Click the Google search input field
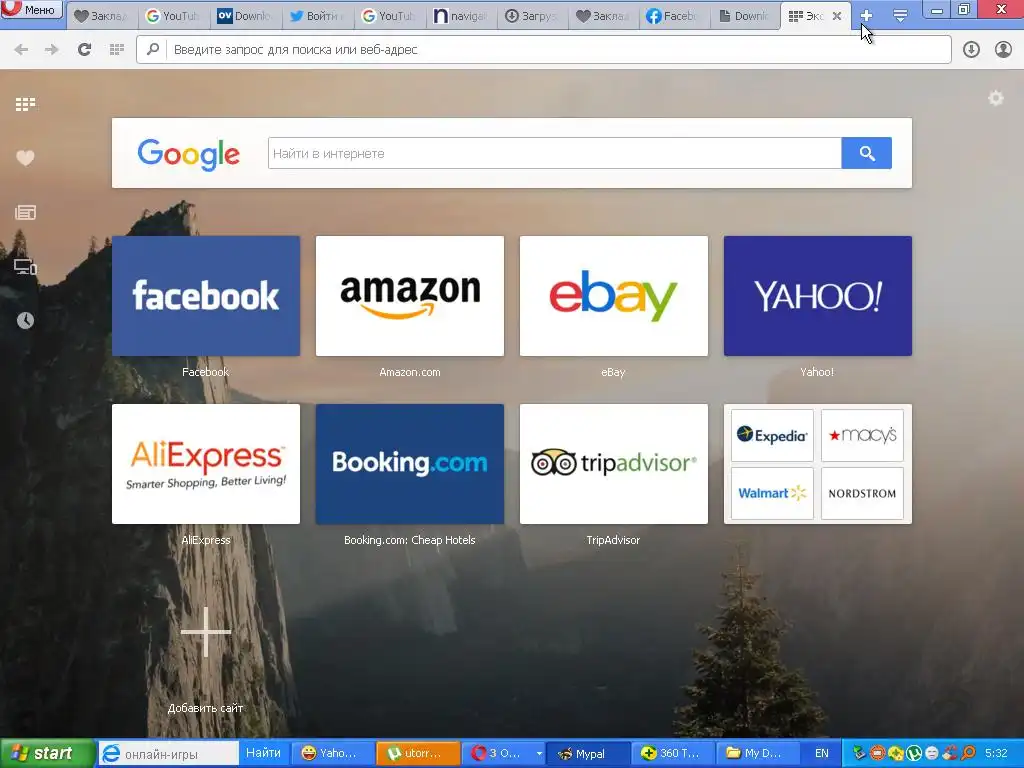Image resolution: width=1024 pixels, height=768 pixels. point(554,153)
